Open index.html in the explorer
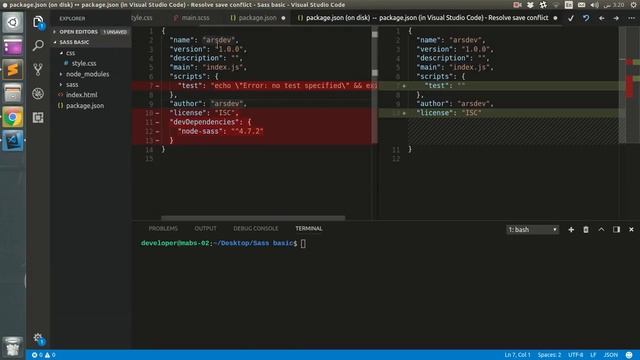The image size is (640, 360). pos(81,95)
